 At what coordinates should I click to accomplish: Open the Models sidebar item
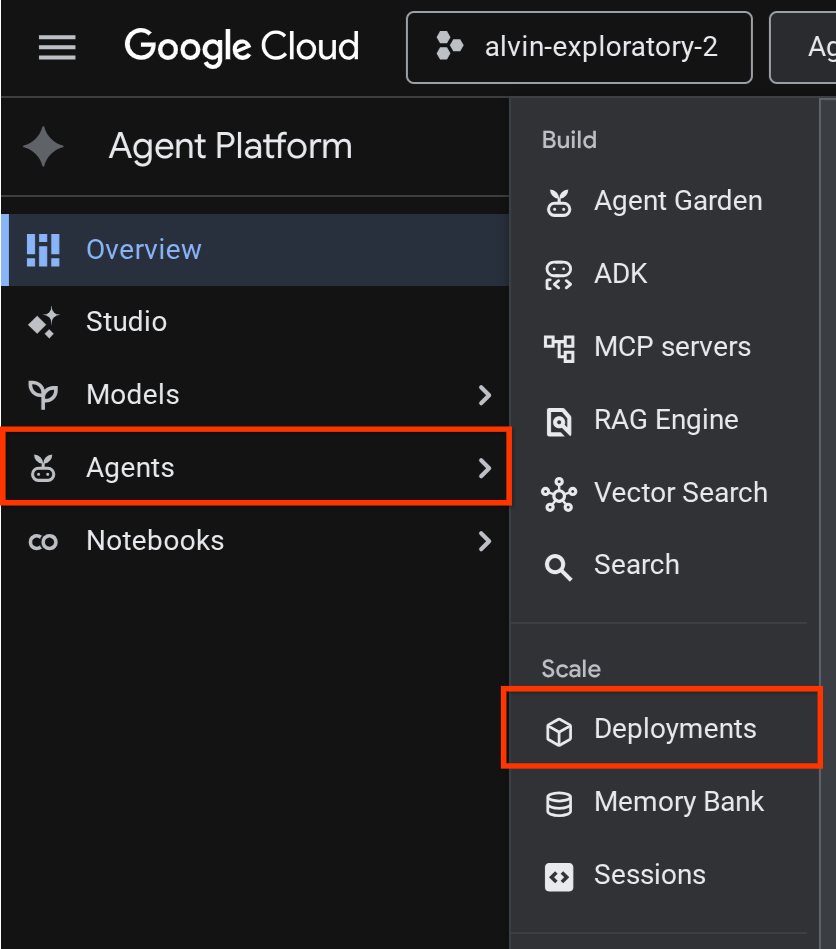[255, 395]
